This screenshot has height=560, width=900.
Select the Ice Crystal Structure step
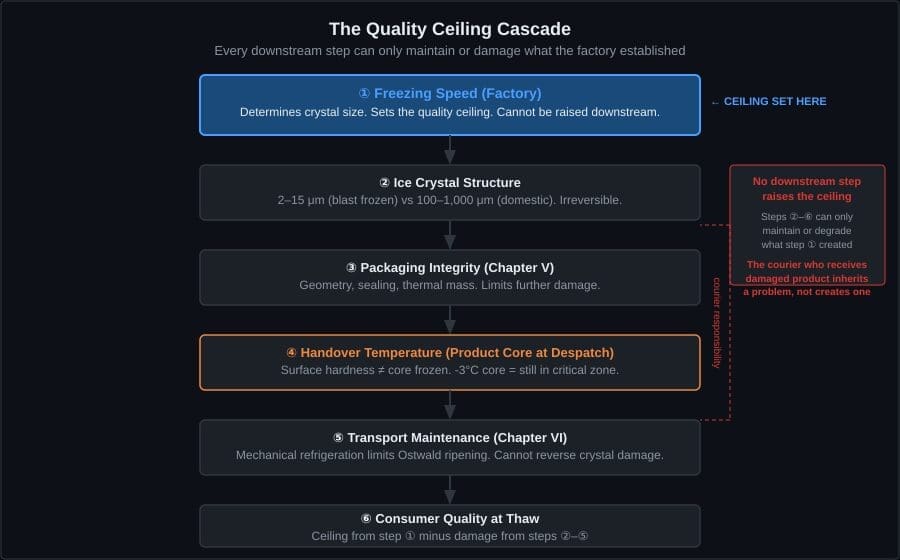(x=449, y=192)
